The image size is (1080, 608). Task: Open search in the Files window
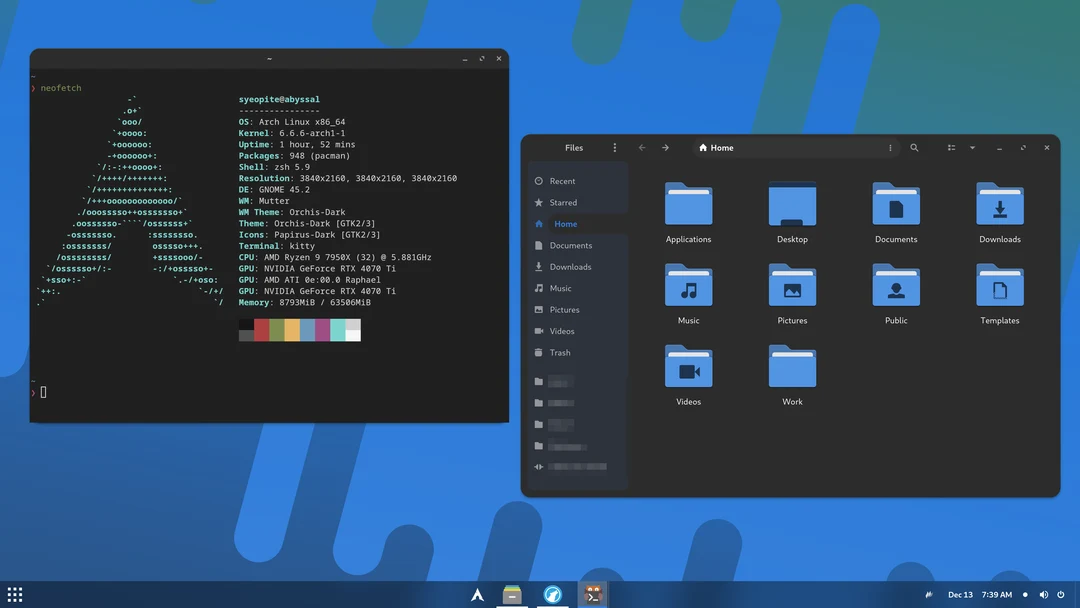click(914, 147)
